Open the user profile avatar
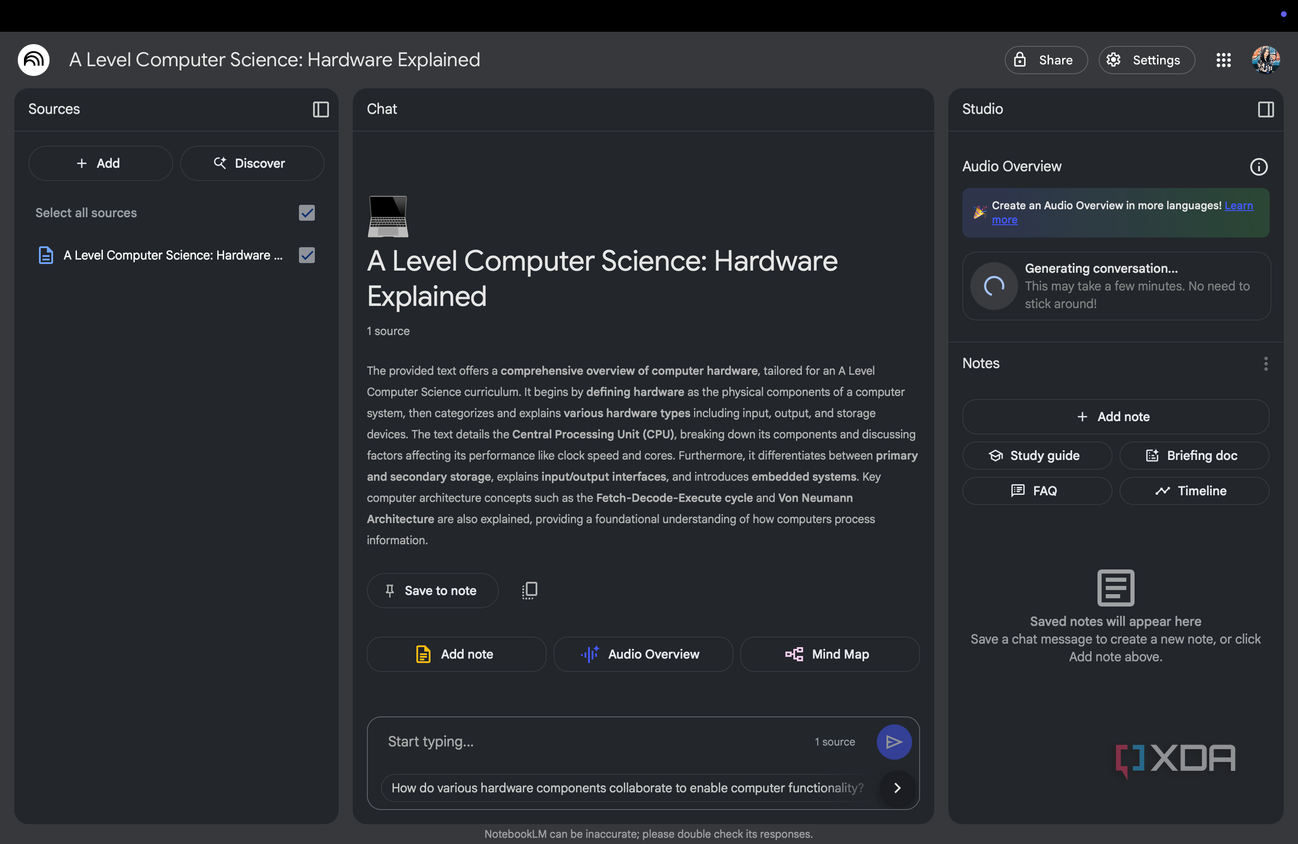Screen dimensions: 1298x844 (1266, 60)
